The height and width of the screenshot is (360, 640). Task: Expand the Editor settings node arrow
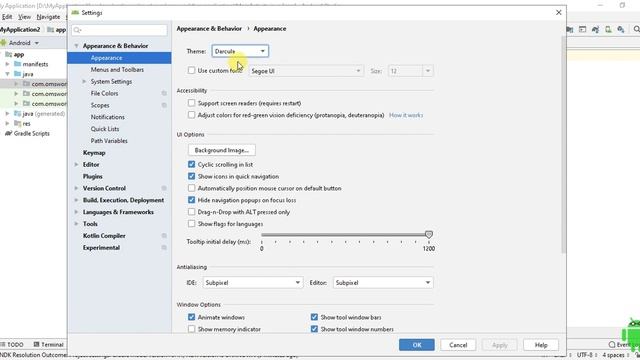pos(76,164)
